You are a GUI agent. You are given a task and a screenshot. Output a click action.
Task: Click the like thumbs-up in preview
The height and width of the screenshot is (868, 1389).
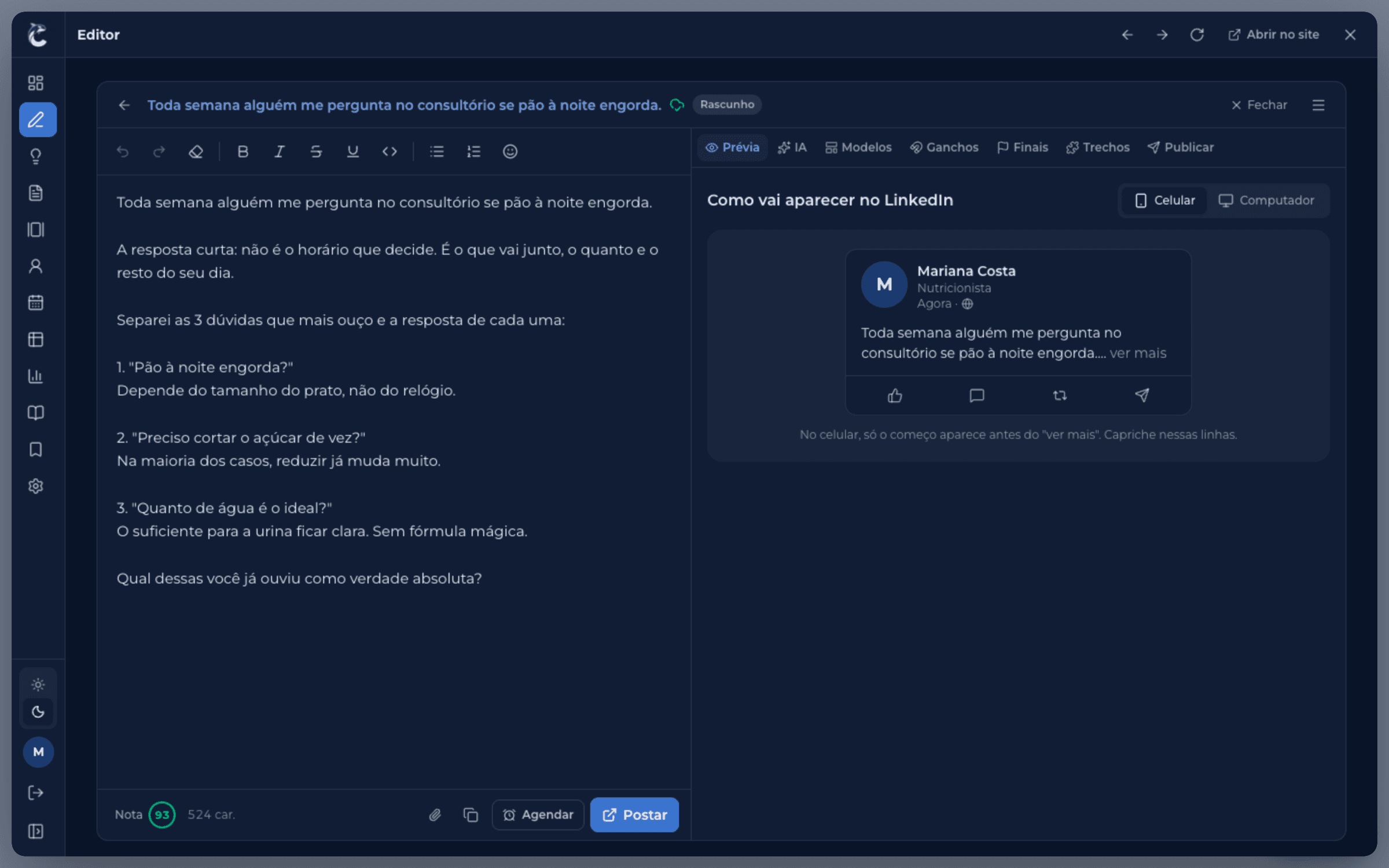click(895, 395)
